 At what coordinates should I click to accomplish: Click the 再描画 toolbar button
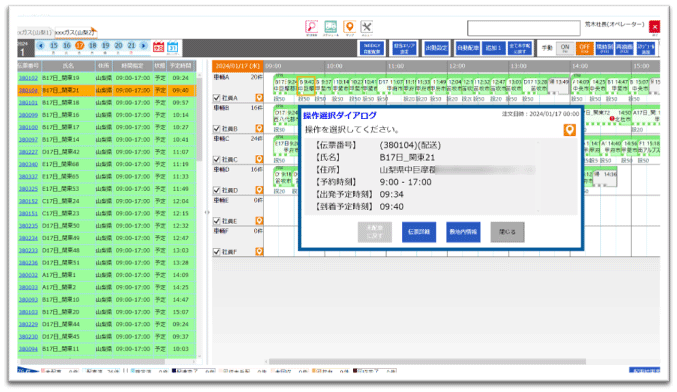[x=624, y=48]
